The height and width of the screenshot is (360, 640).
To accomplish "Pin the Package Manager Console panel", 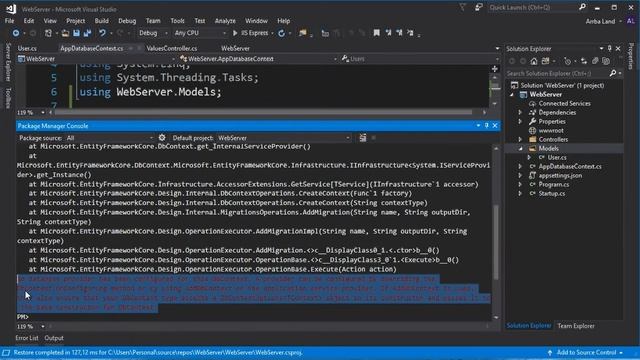I will pyautogui.click(x=487, y=126).
